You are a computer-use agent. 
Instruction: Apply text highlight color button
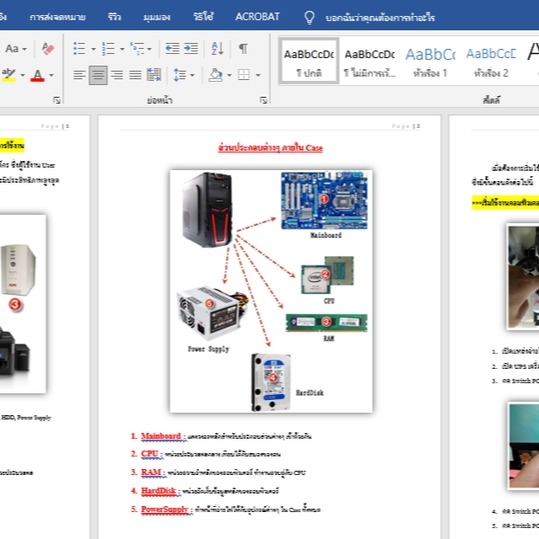(9, 75)
